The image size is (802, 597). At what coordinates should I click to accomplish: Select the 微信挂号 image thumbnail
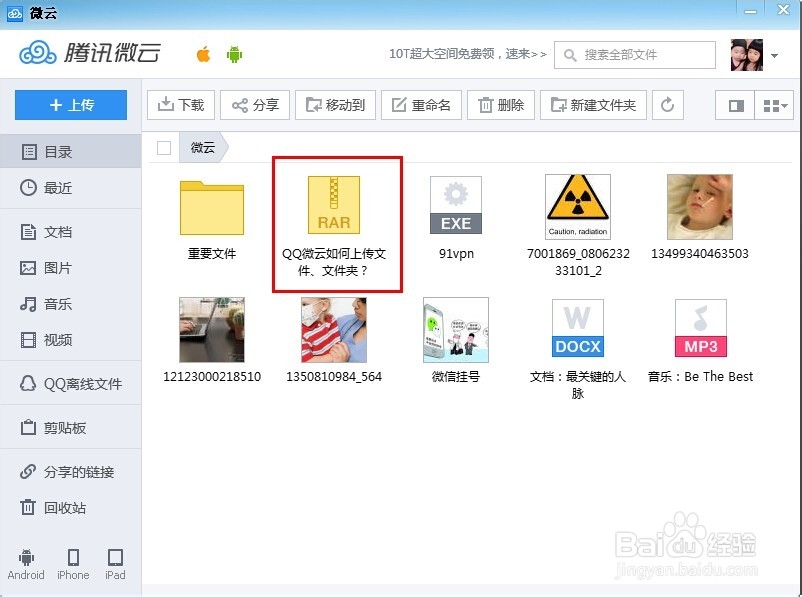(x=456, y=330)
